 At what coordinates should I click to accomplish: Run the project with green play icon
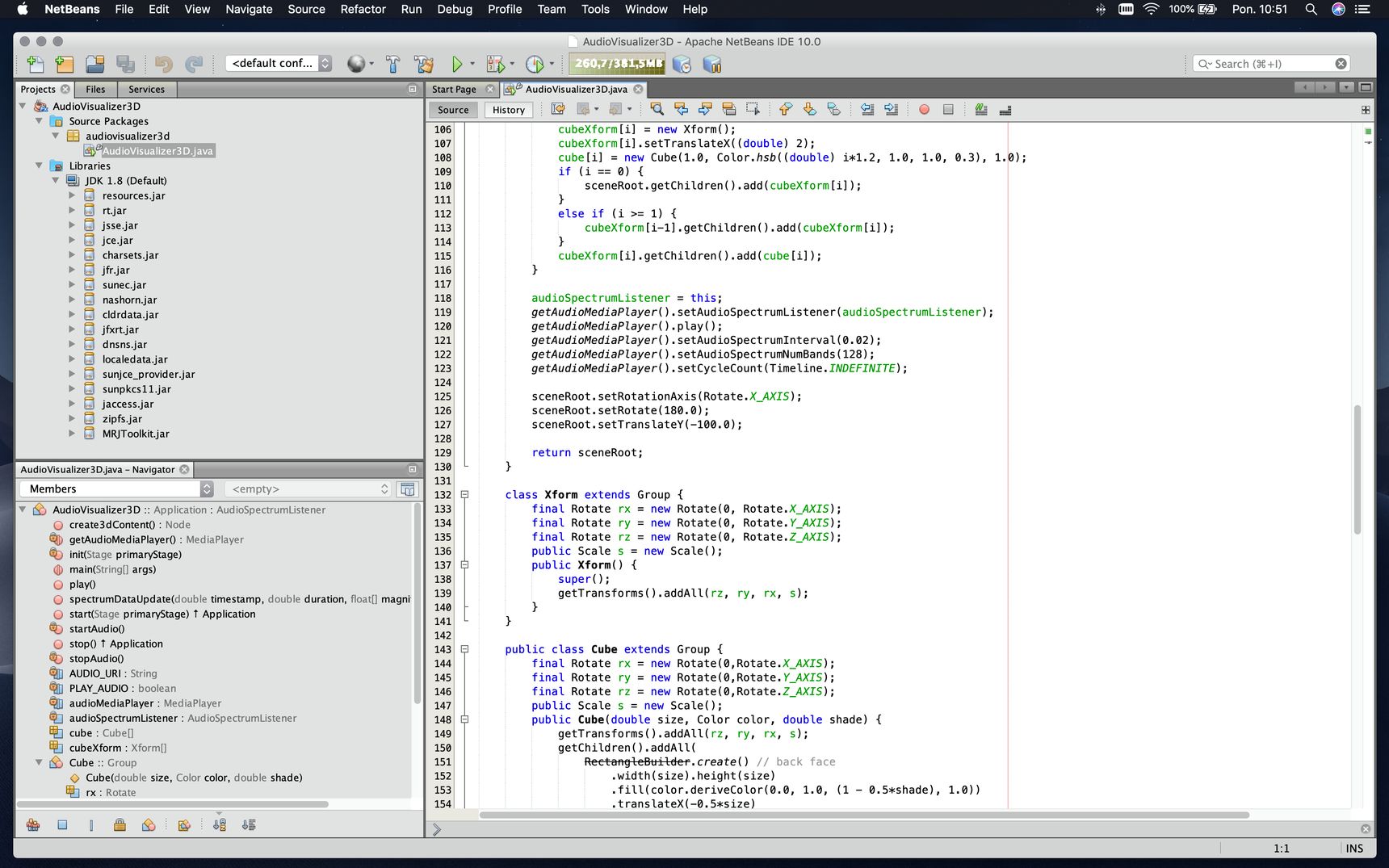tap(457, 64)
